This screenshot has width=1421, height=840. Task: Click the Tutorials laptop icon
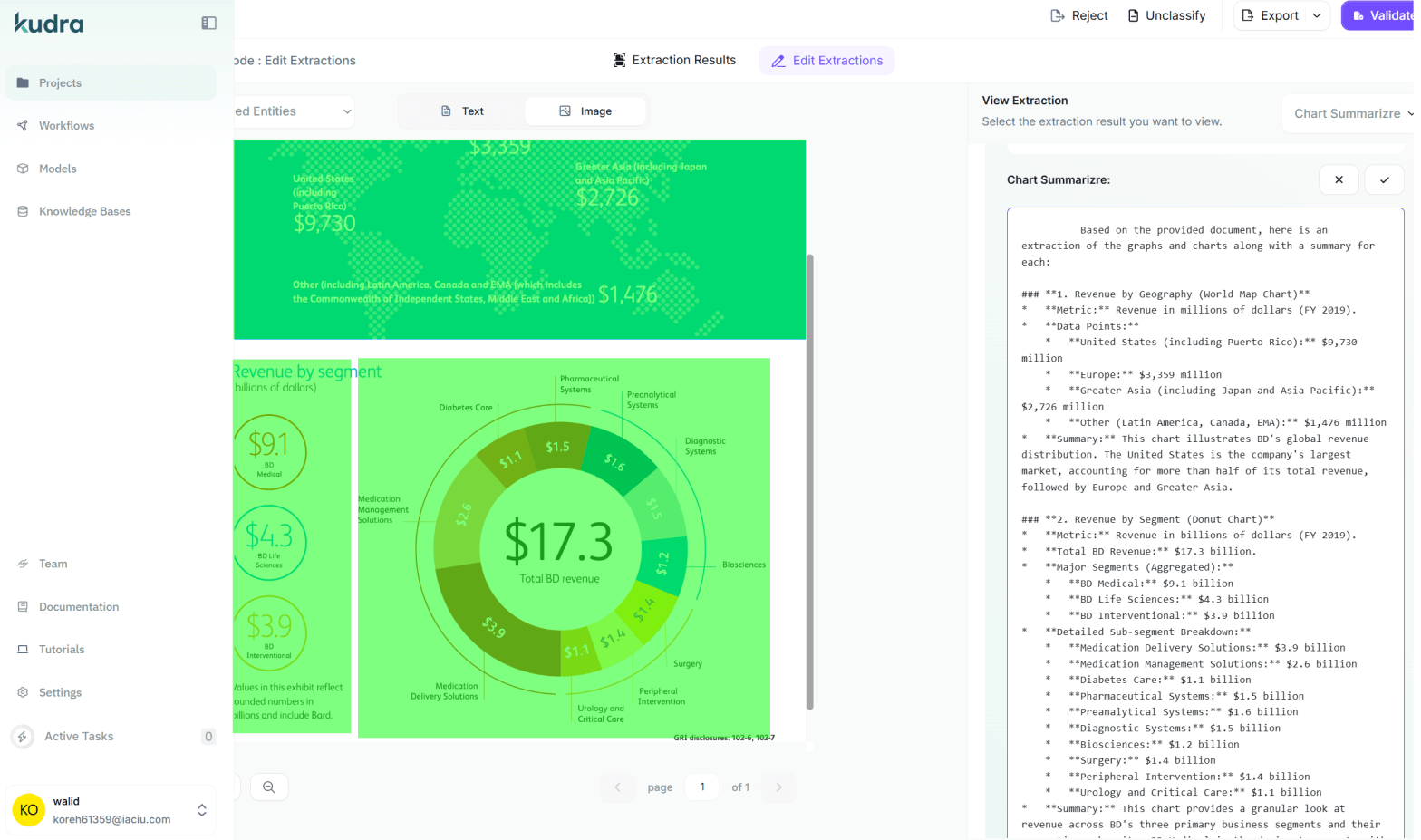coord(23,649)
